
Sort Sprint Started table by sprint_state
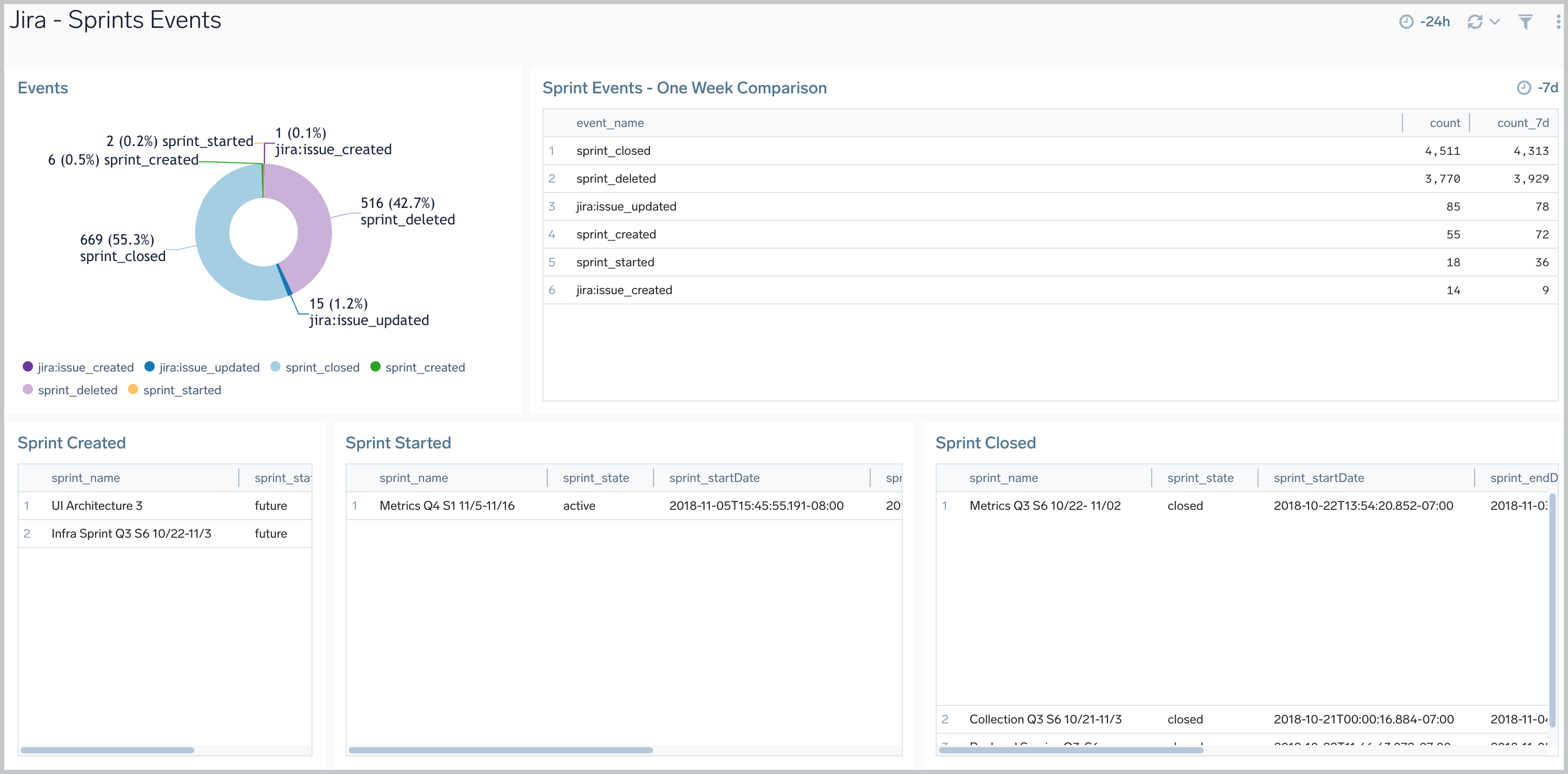(596, 478)
